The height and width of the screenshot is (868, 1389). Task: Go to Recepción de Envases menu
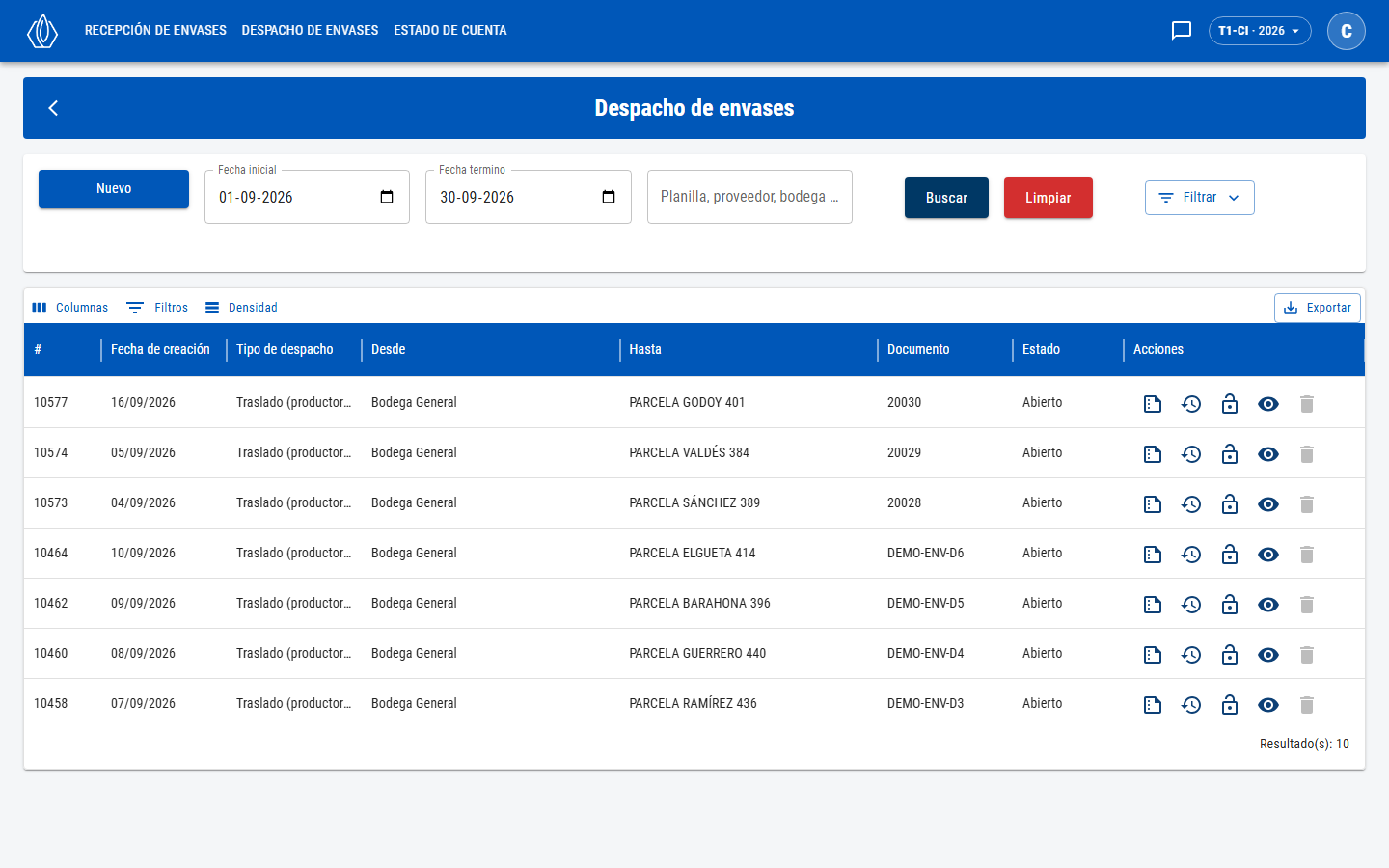click(x=155, y=31)
